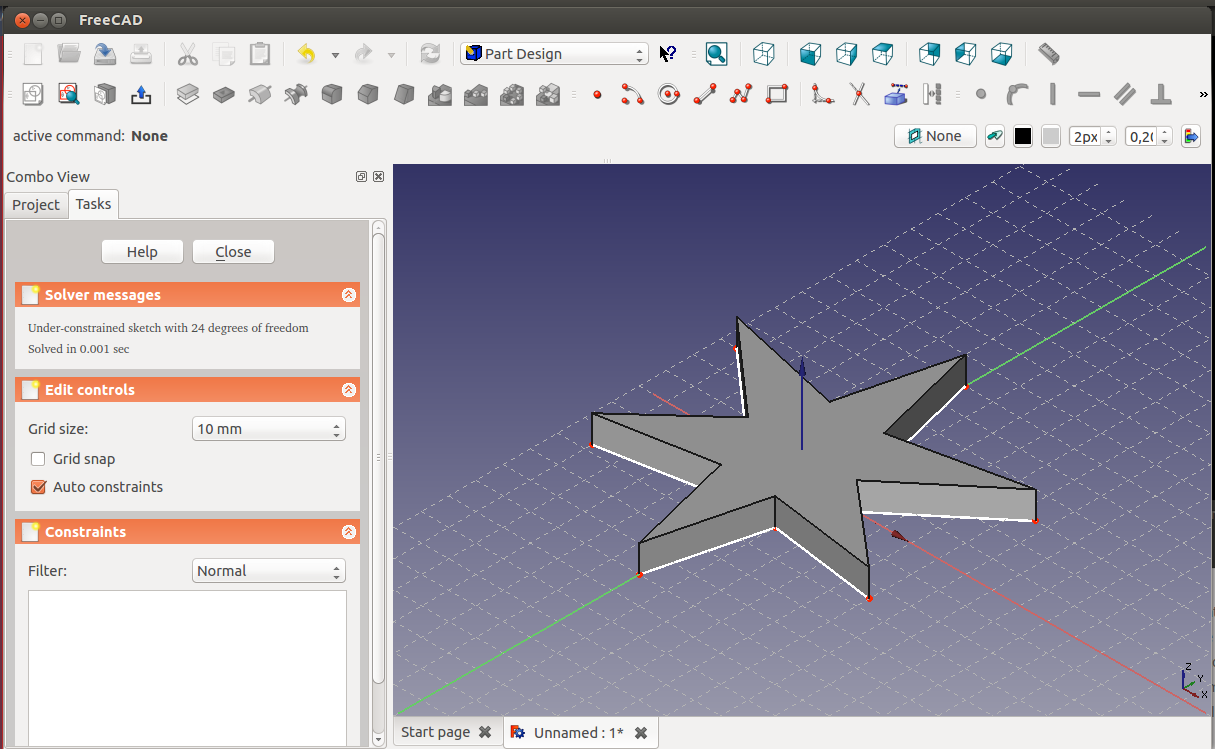Collapse the Solver messages section
This screenshot has height=749, width=1215.
pos(348,295)
